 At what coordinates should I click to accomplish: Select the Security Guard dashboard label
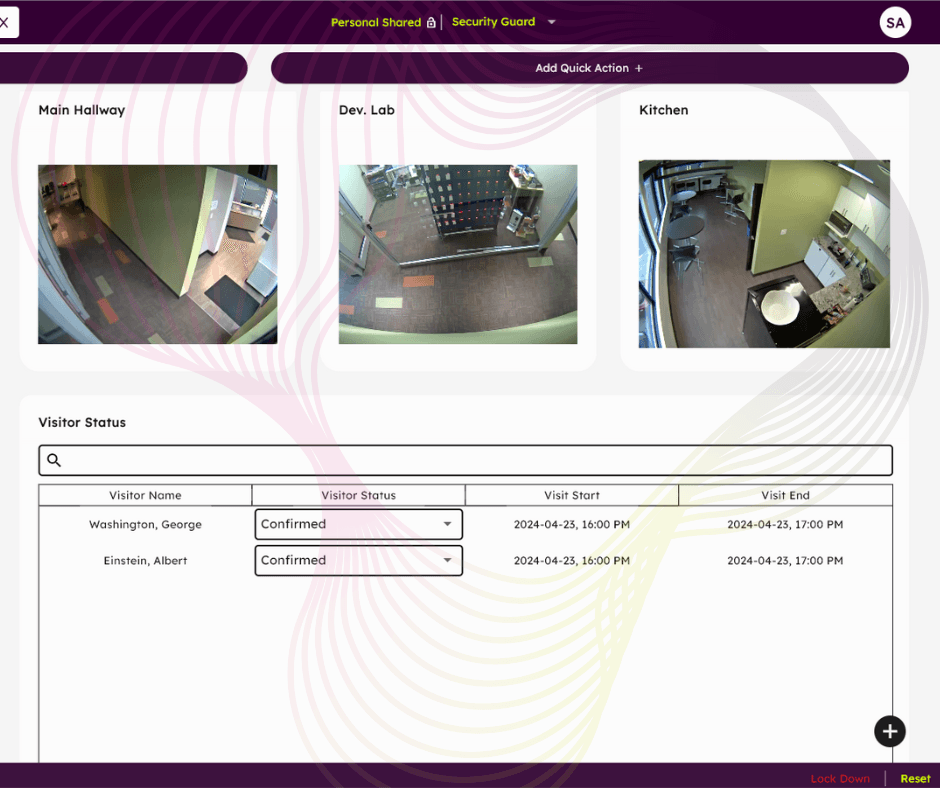coord(493,22)
